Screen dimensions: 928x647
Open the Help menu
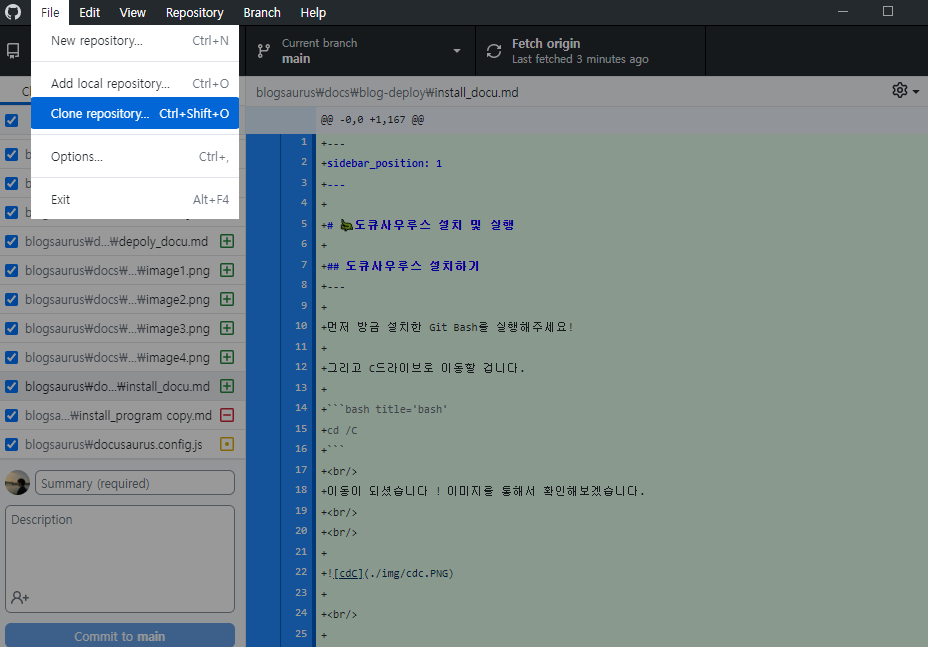(x=313, y=12)
